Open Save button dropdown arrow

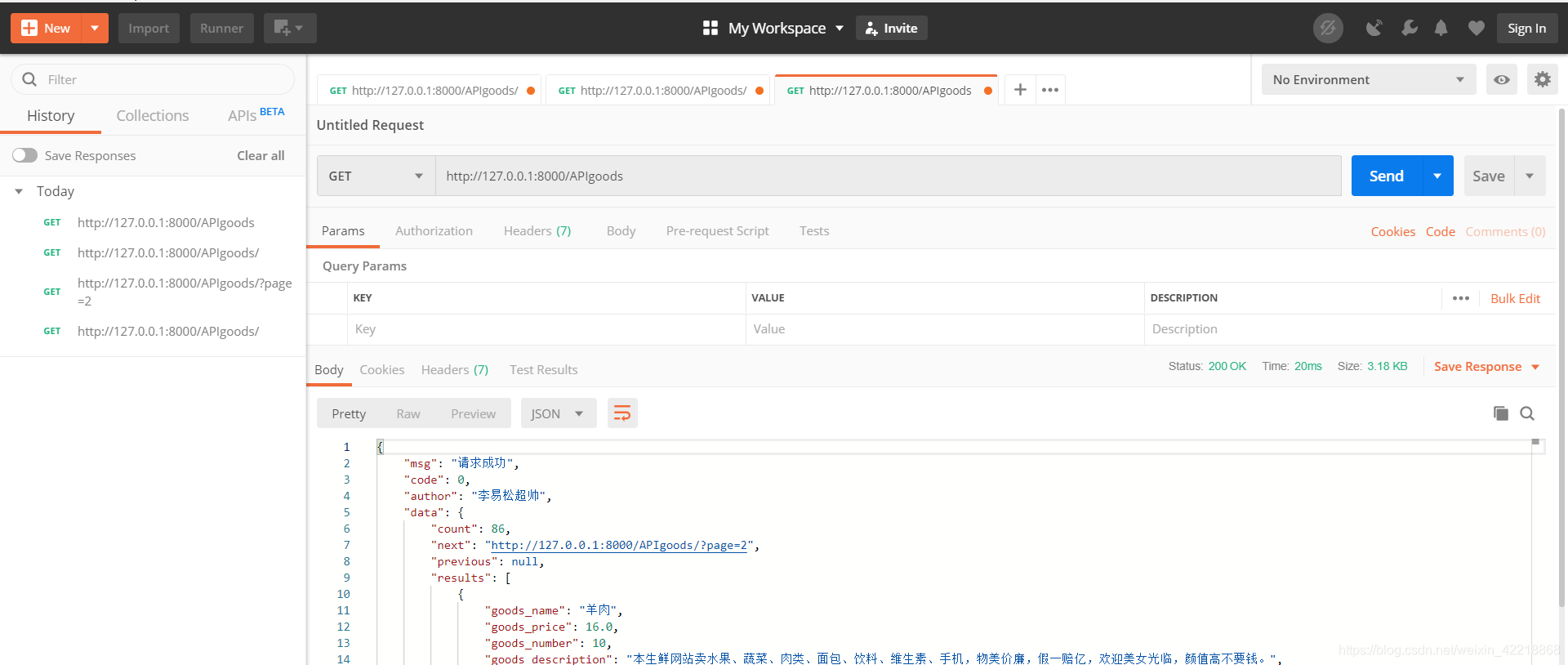[1530, 176]
